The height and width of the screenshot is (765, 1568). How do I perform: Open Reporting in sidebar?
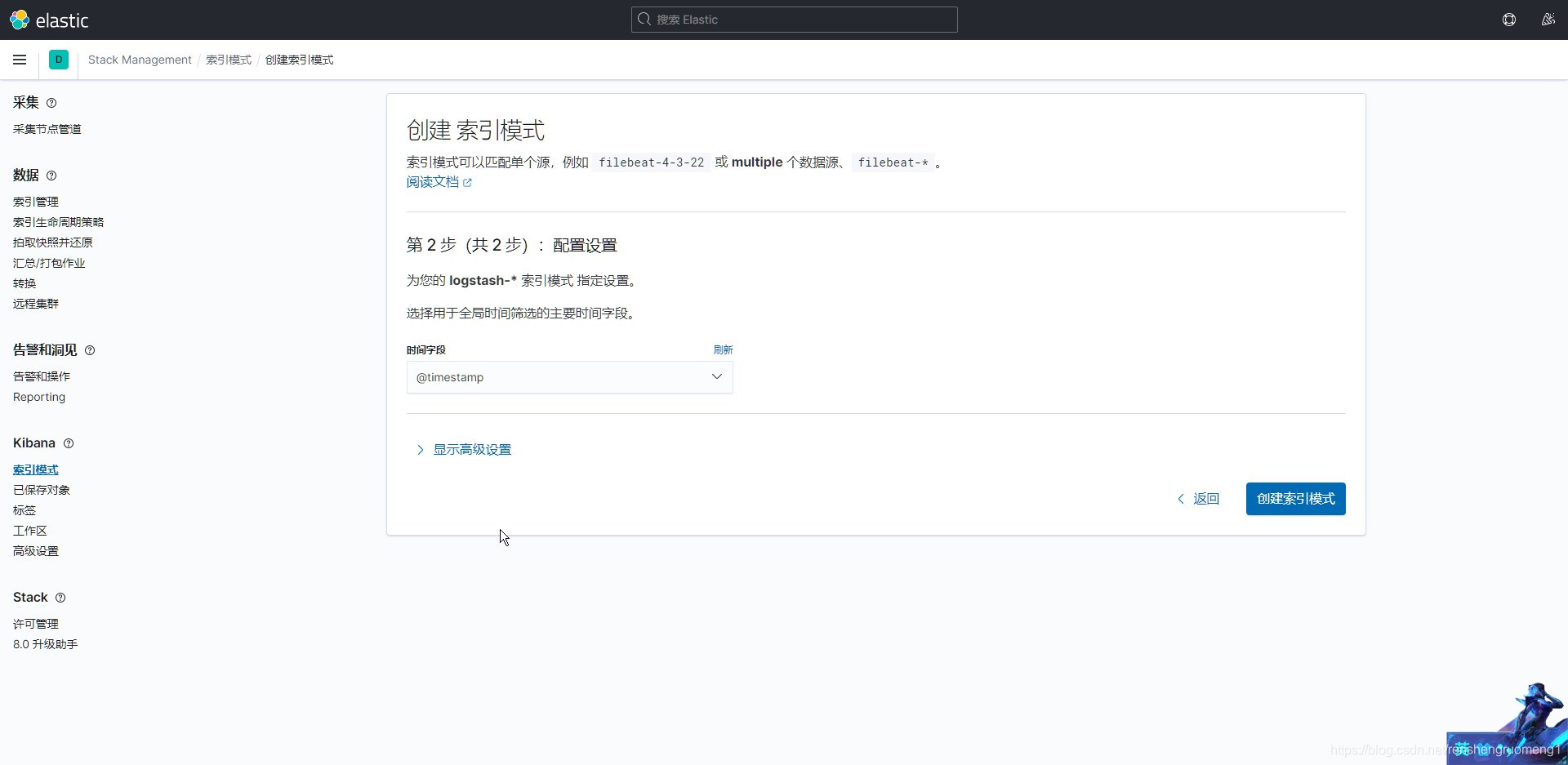coord(39,397)
